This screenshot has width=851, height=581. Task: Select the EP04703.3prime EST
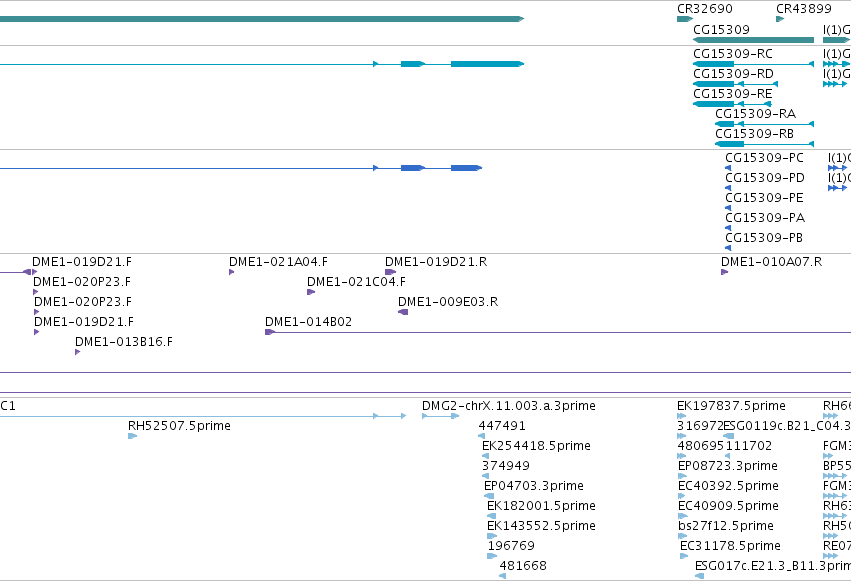click(x=534, y=486)
